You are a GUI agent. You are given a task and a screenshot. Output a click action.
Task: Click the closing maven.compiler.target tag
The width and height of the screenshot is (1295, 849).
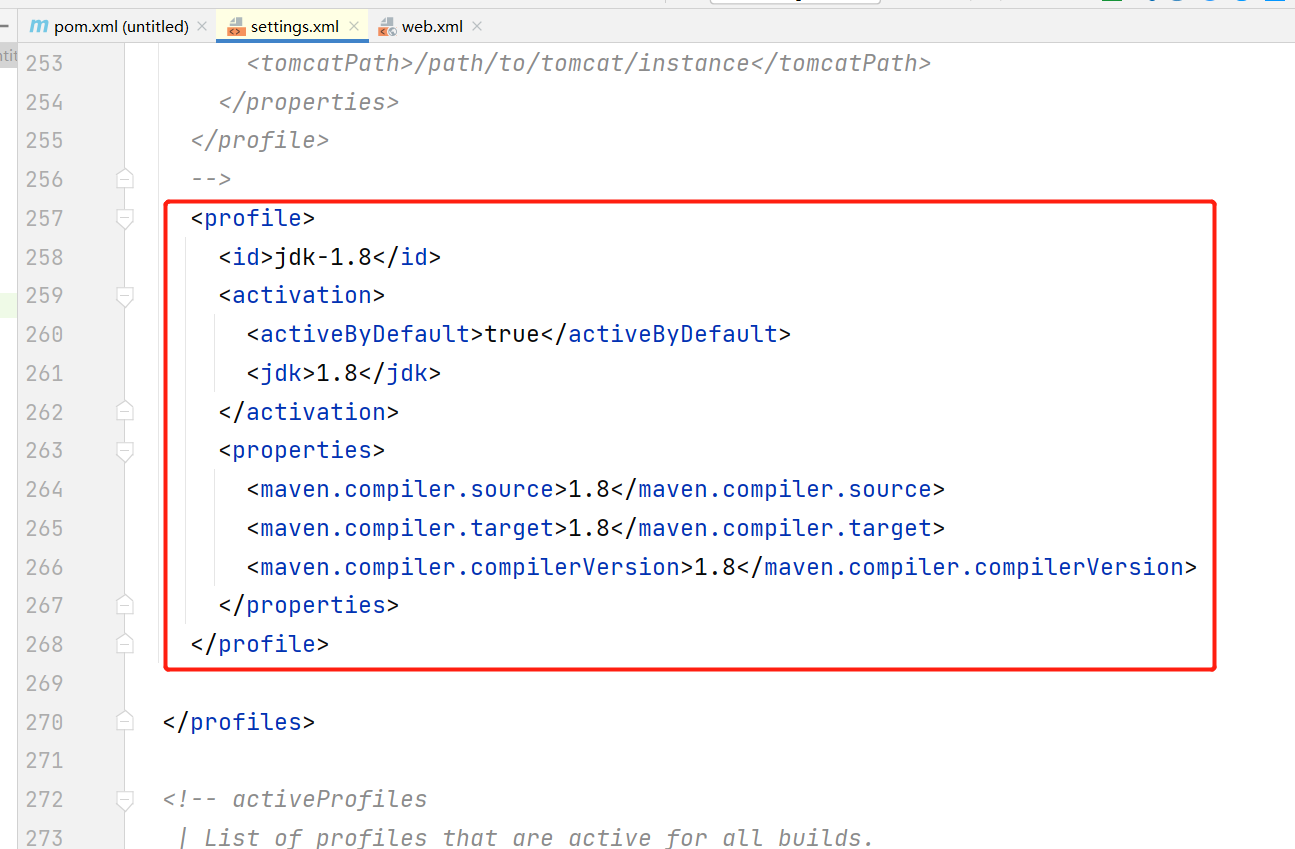click(778, 528)
